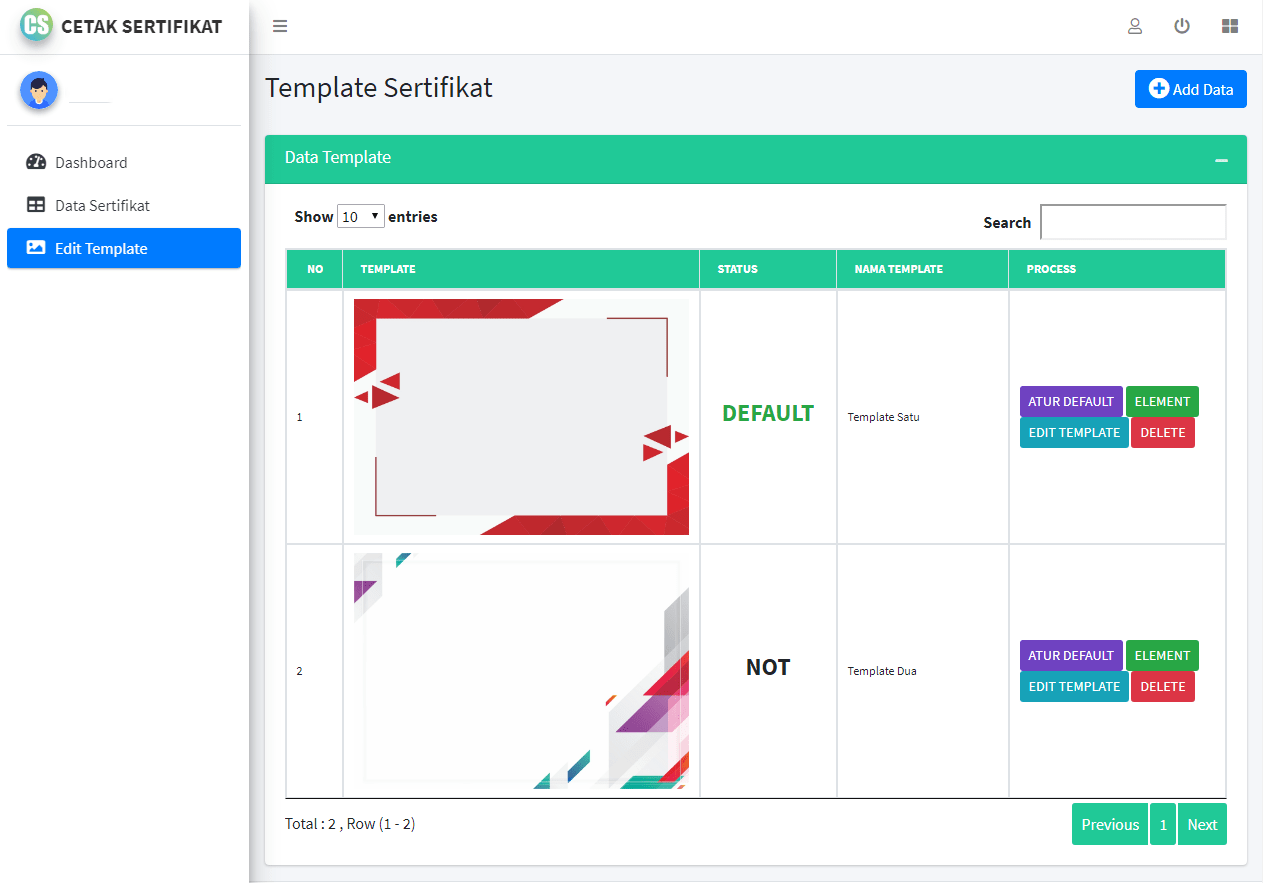Delete Template Satu
Screen dimensions: 1263x883
(1163, 432)
